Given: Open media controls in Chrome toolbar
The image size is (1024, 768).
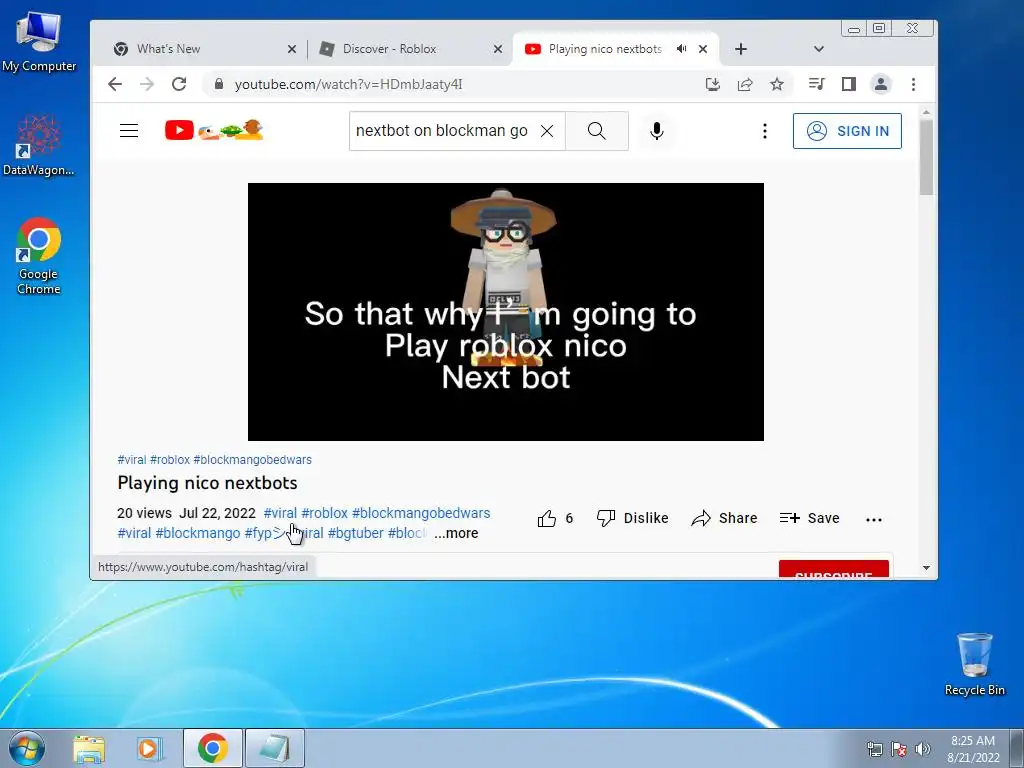Looking at the screenshot, I should click(816, 84).
